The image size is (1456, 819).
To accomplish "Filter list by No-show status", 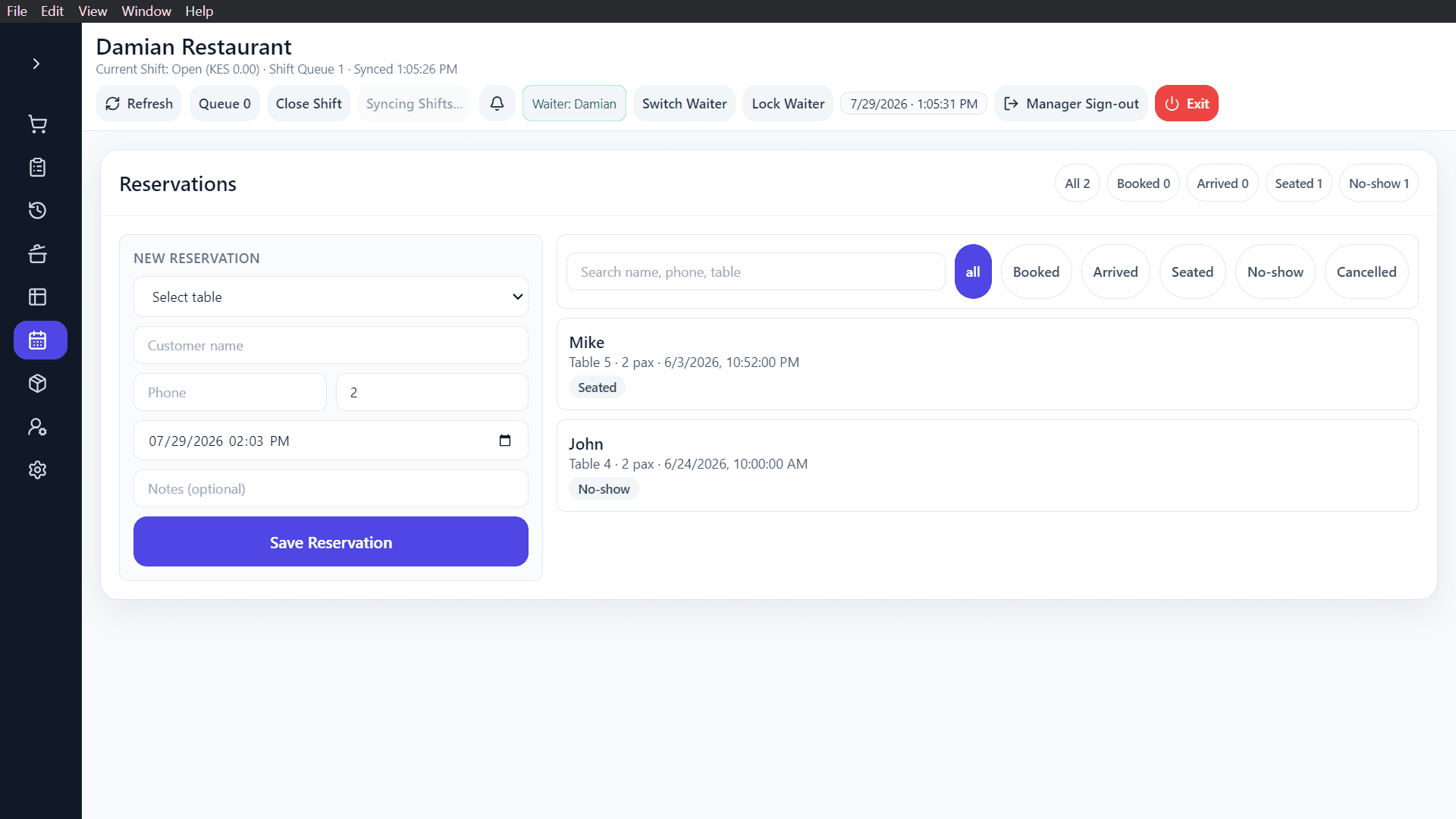I will (x=1276, y=271).
